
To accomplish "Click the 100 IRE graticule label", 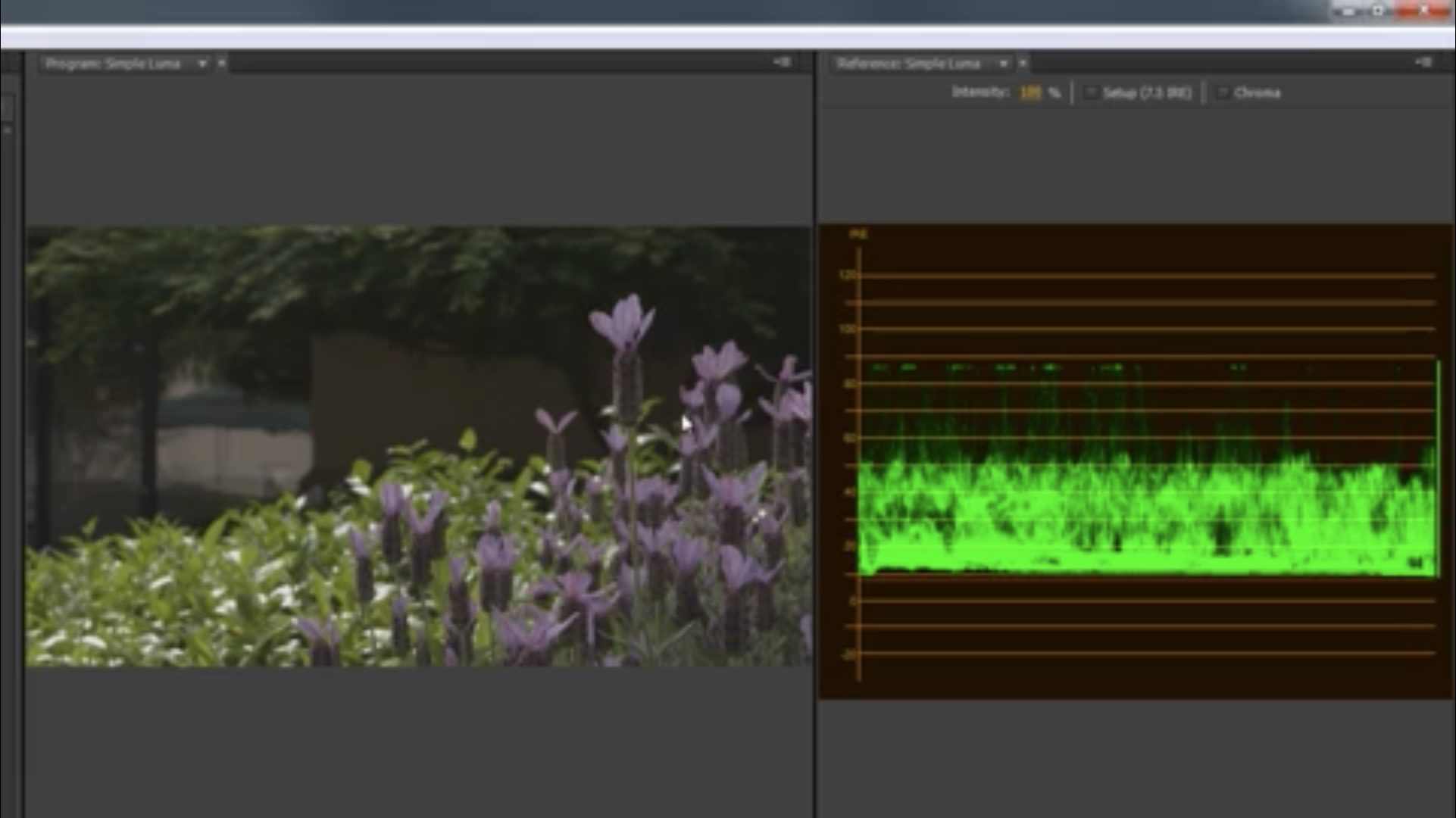I will tap(848, 329).
